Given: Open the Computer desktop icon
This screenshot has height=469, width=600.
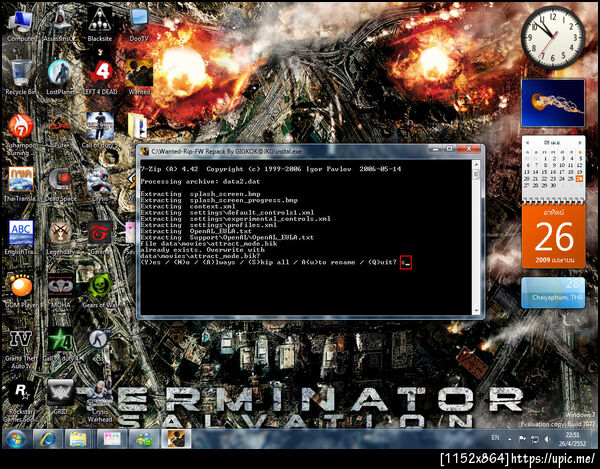Looking at the screenshot, I should (20, 24).
